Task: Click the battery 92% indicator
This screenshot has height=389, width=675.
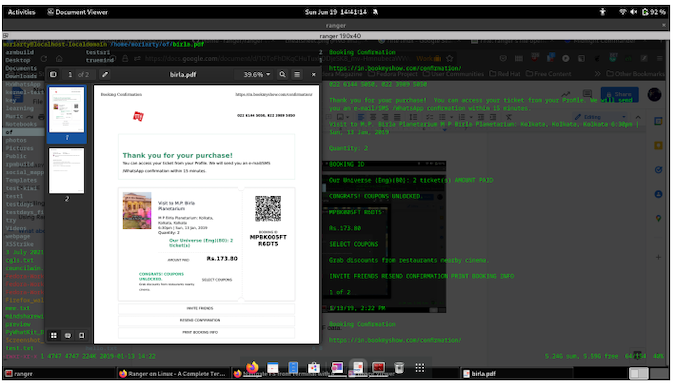Action: pos(654,12)
